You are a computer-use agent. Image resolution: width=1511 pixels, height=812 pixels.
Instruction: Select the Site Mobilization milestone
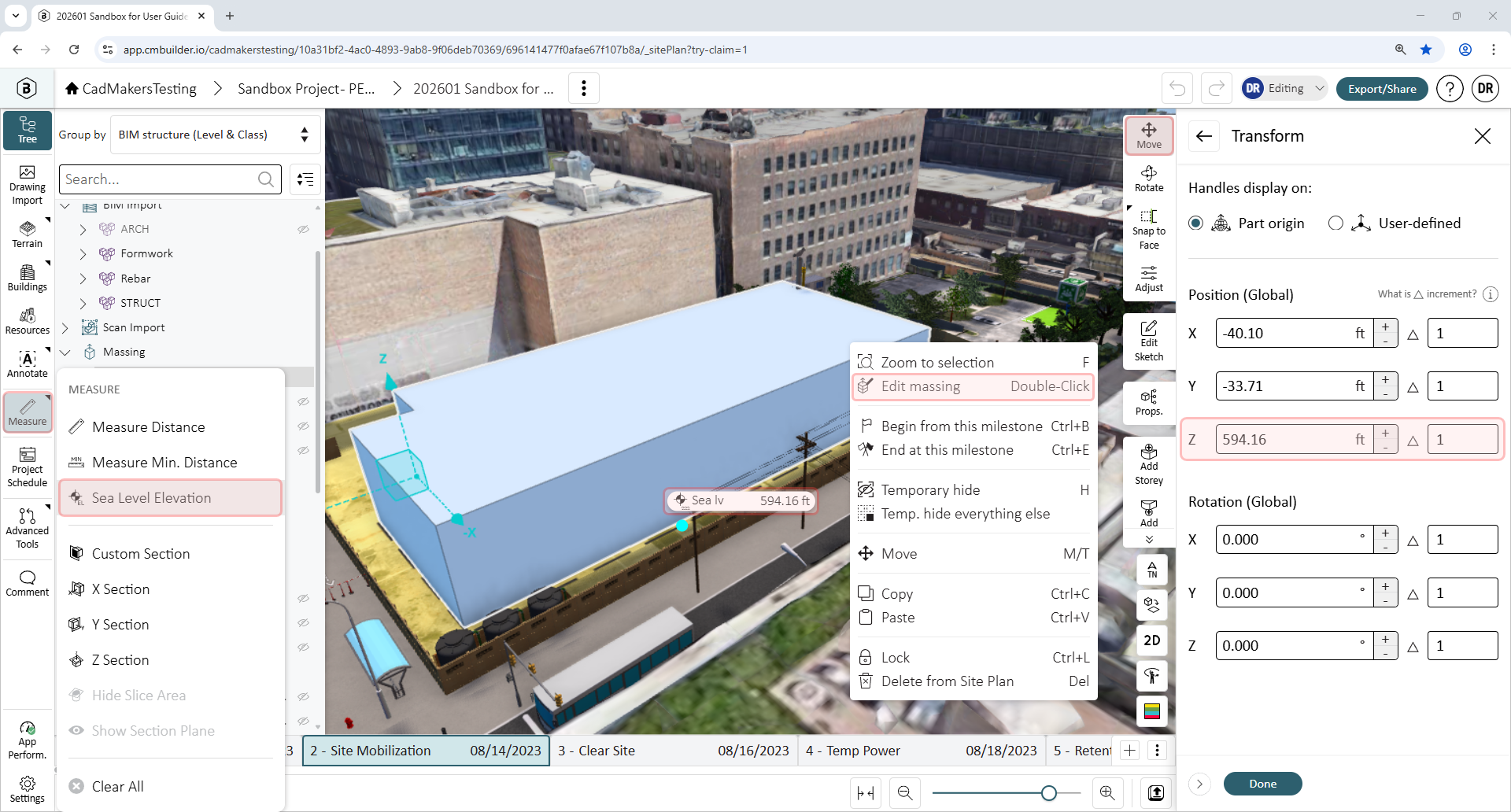(425, 751)
